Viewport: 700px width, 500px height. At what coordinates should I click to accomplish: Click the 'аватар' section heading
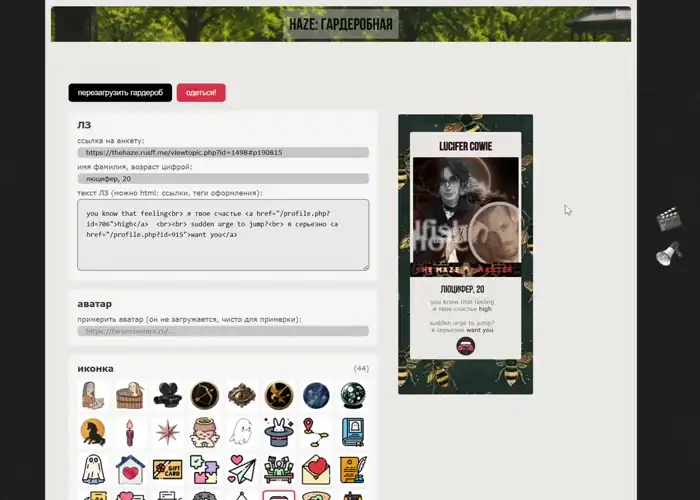(x=95, y=304)
